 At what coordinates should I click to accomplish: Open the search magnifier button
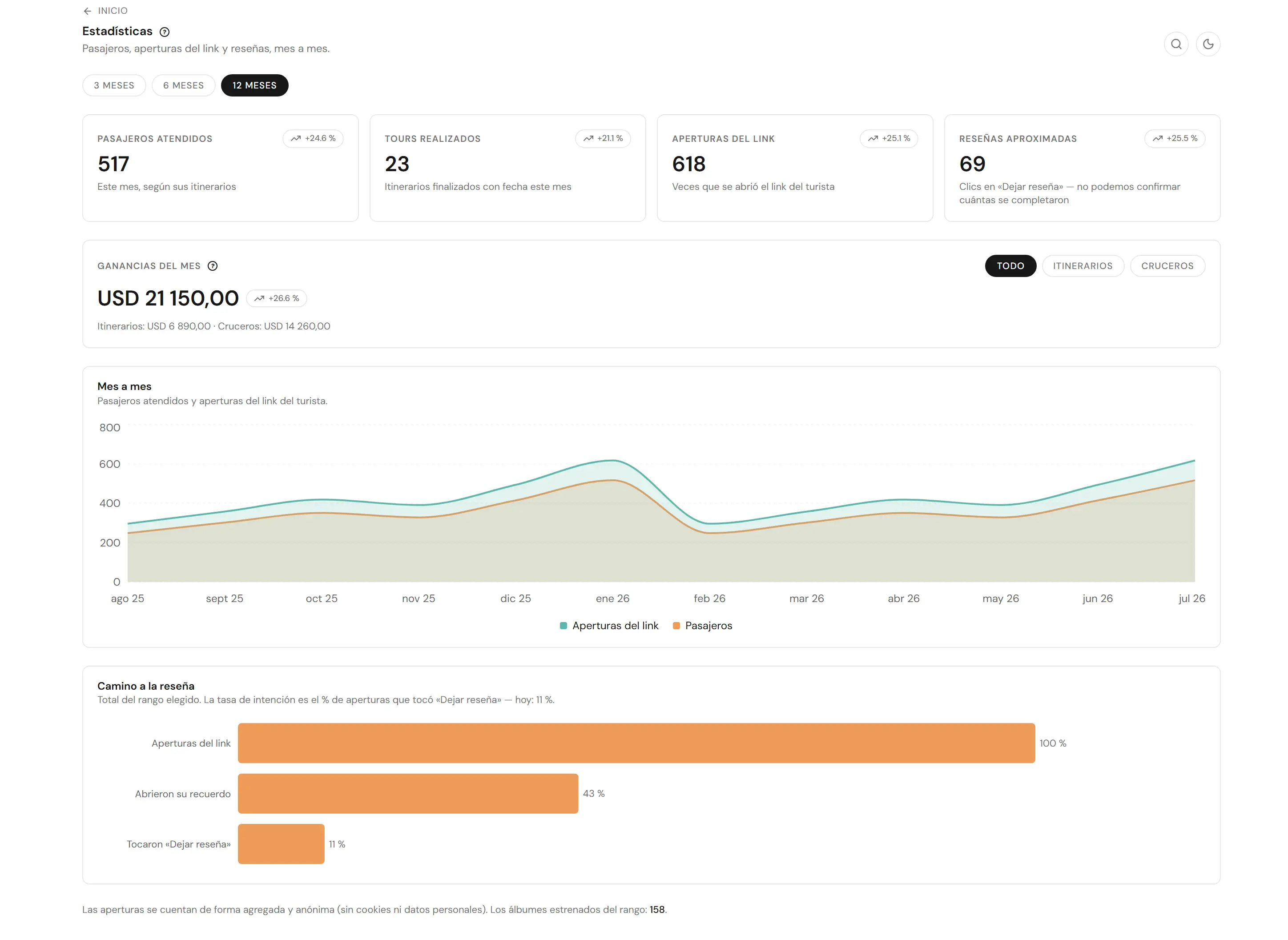[x=1176, y=44]
